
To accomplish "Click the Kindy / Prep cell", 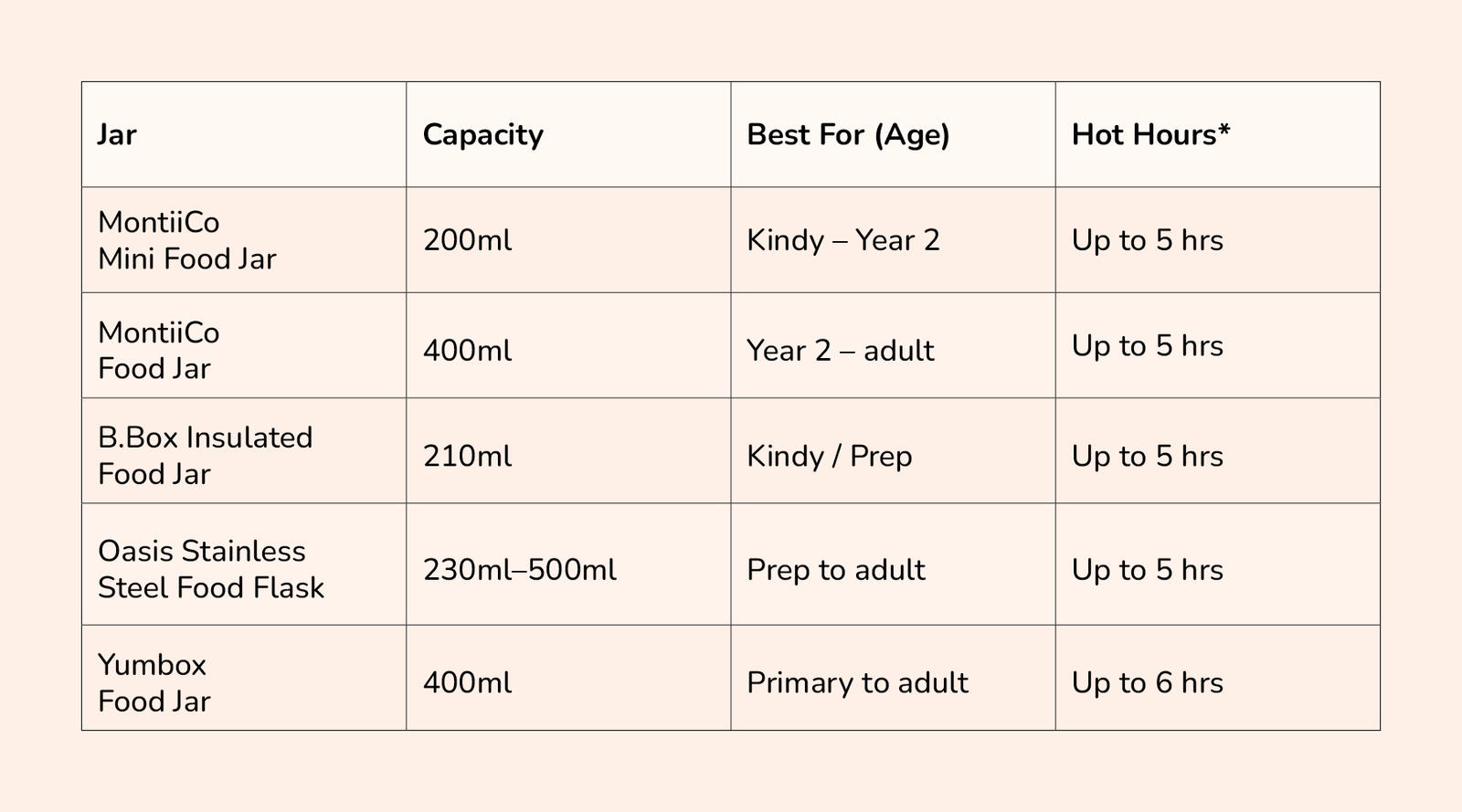I will [893, 450].
